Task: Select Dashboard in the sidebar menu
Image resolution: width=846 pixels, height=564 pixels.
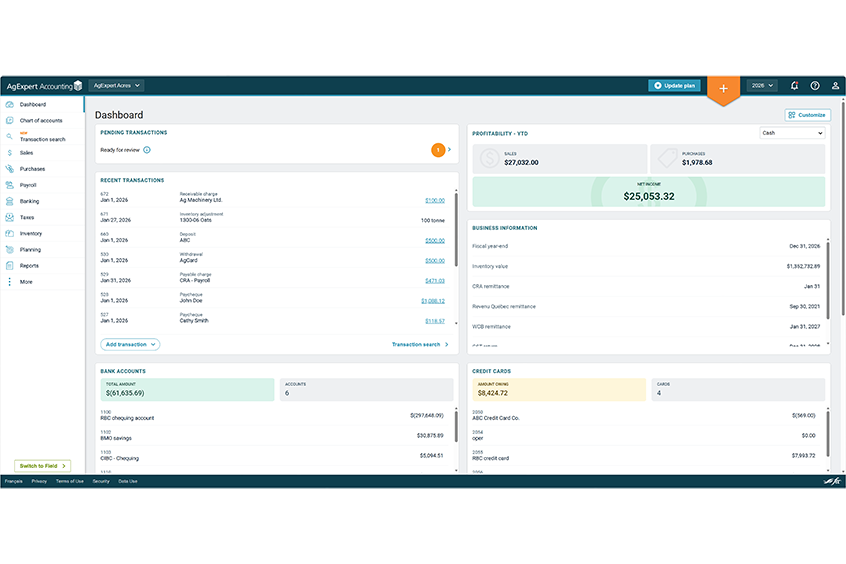Action: 42,105
